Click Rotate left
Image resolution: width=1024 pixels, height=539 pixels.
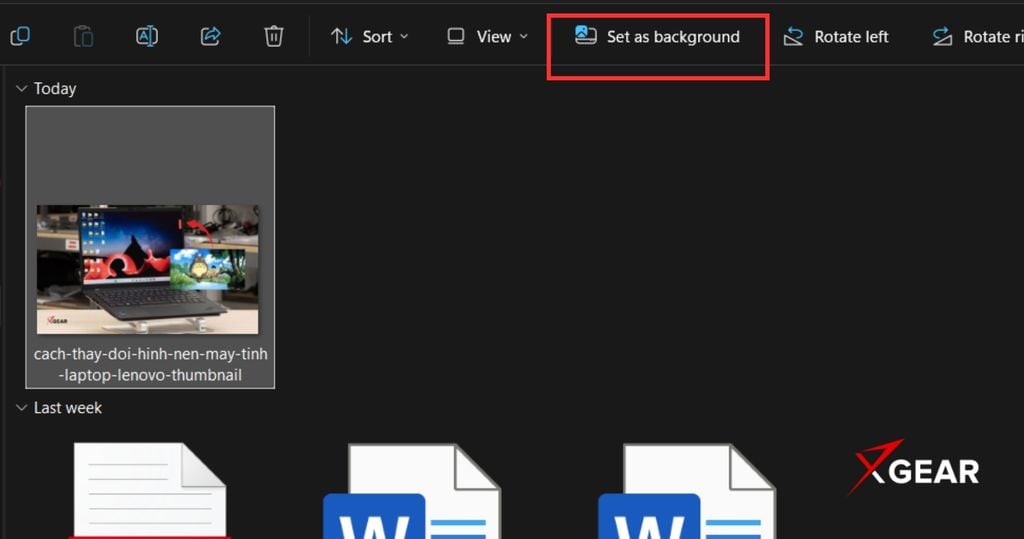coord(836,37)
